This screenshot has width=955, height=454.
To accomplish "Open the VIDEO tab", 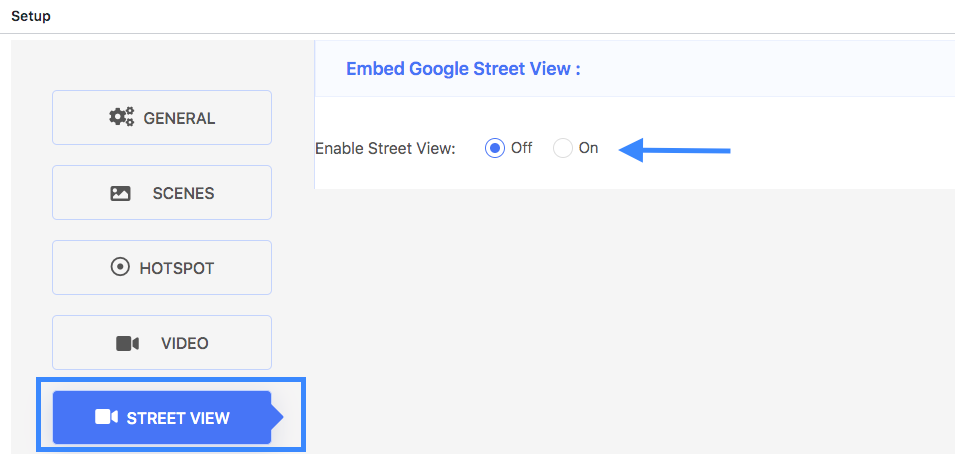I will 162,342.
